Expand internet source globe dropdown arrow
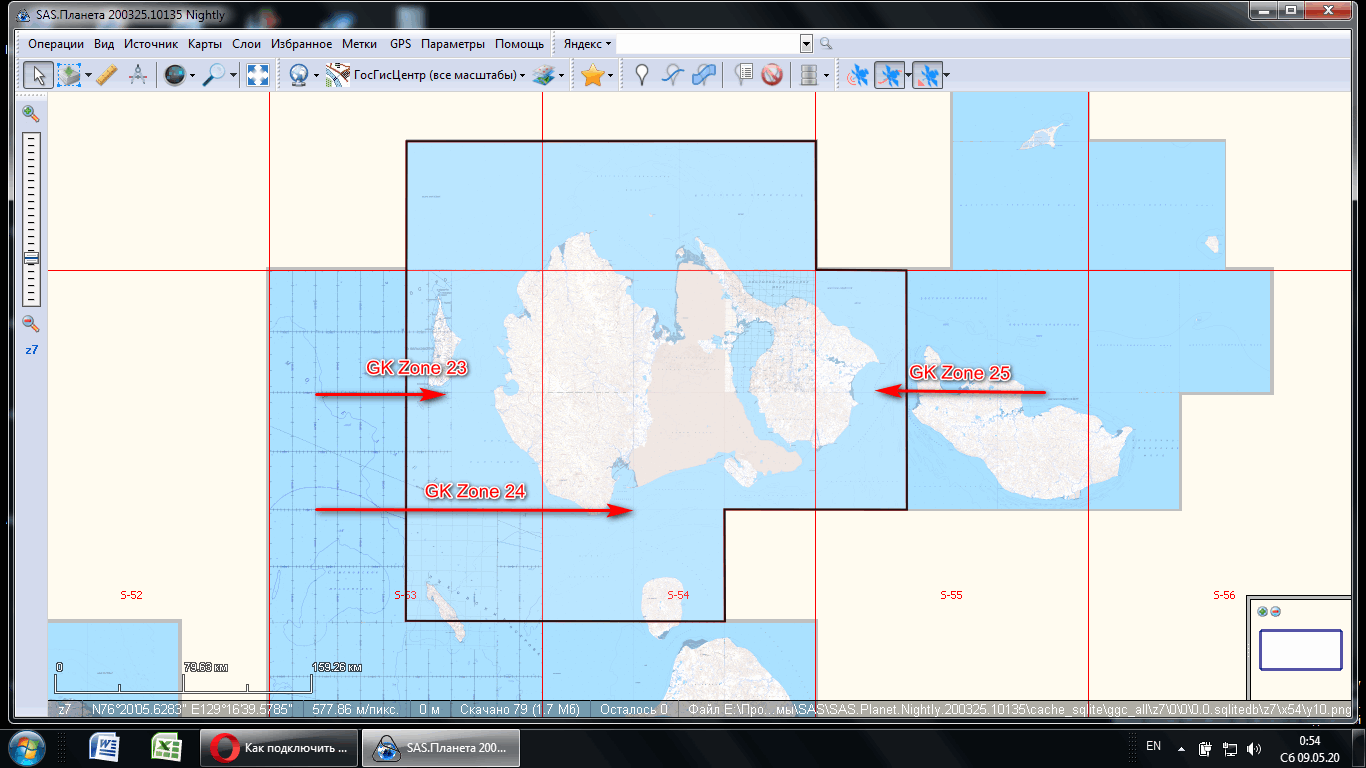 [x=316, y=75]
